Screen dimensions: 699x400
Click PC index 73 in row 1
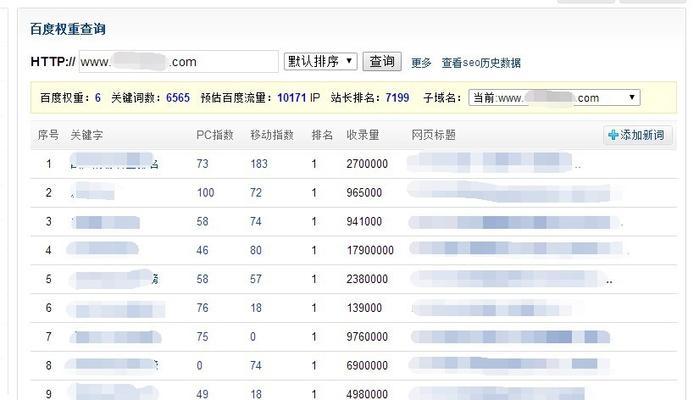pyautogui.click(x=202, y=164)
